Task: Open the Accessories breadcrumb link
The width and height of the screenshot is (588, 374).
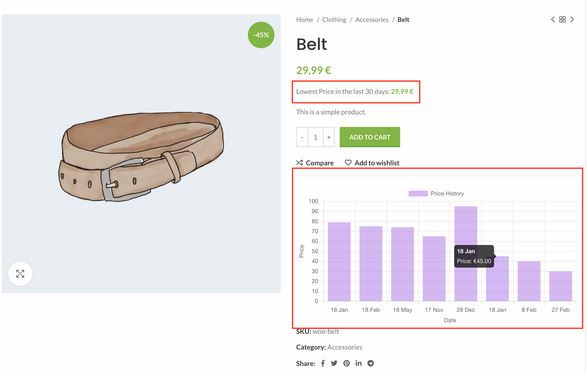Action: 372,20
